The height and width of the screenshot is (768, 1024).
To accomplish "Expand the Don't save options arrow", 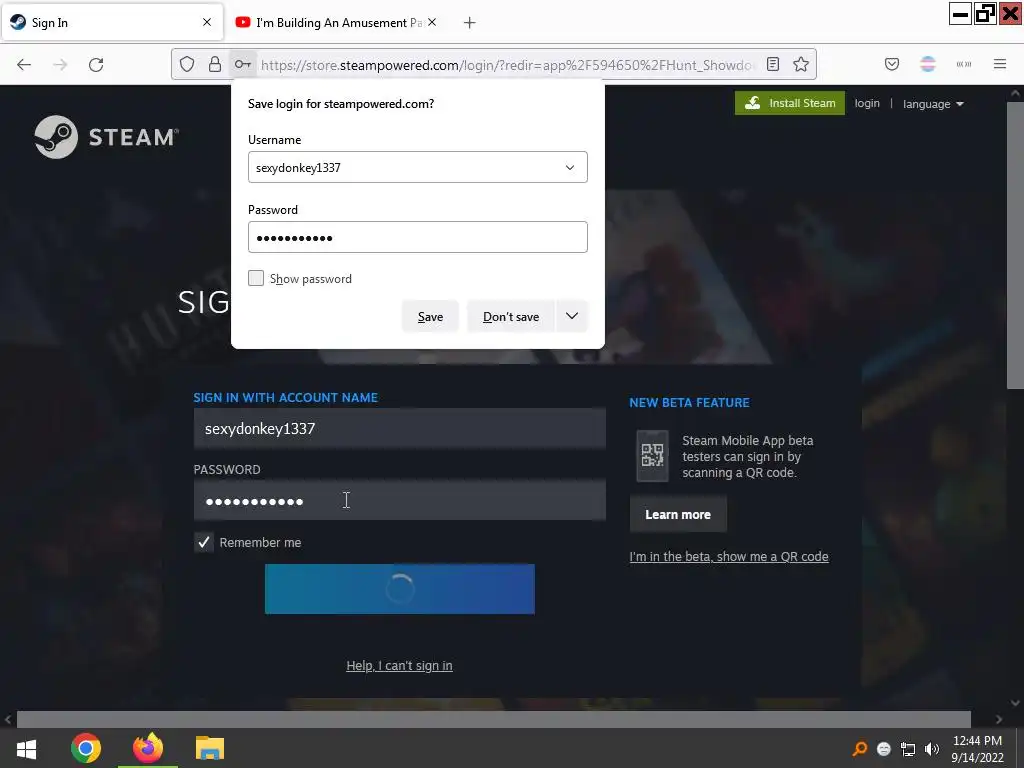I will 571,316.
